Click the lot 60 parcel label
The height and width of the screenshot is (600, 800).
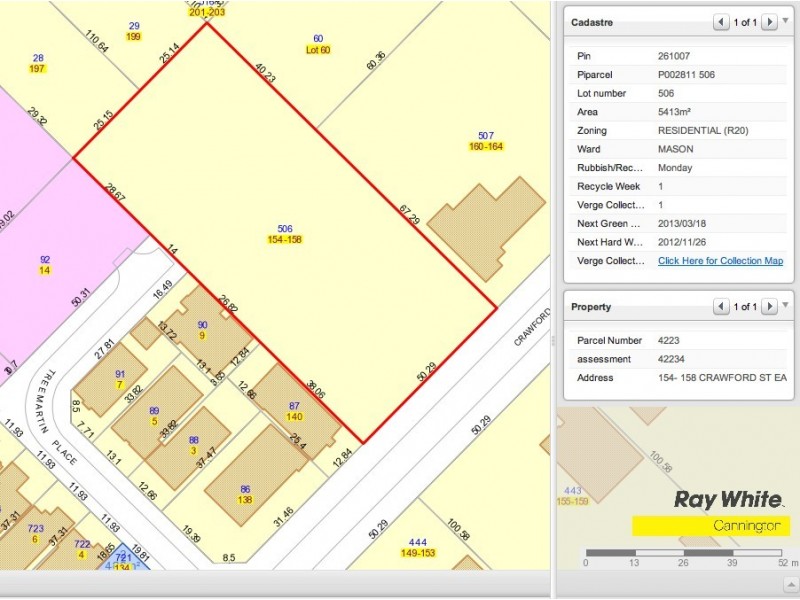[318, 44]
